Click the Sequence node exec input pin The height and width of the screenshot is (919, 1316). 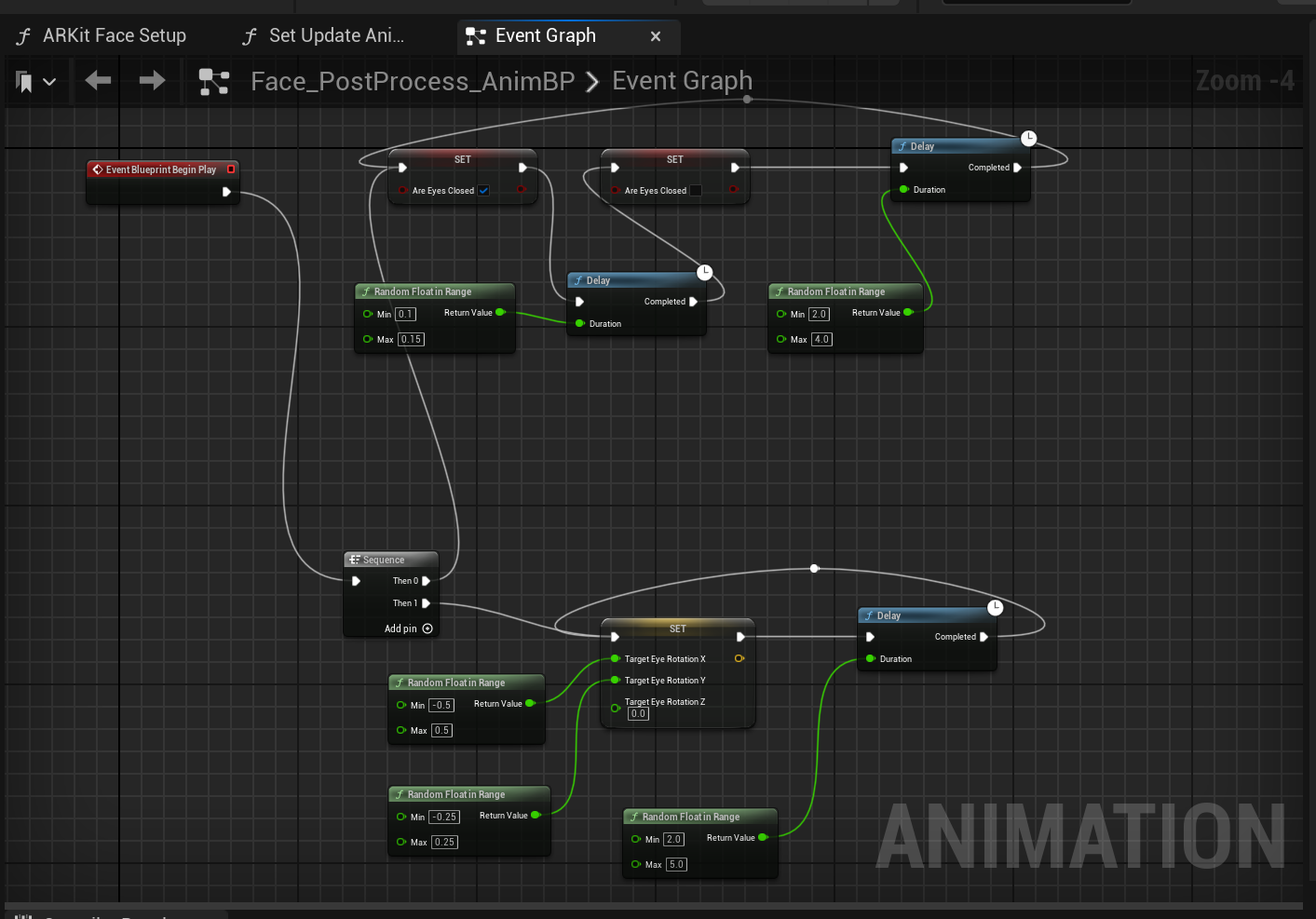pyautogui.click(x=356, y=581)
